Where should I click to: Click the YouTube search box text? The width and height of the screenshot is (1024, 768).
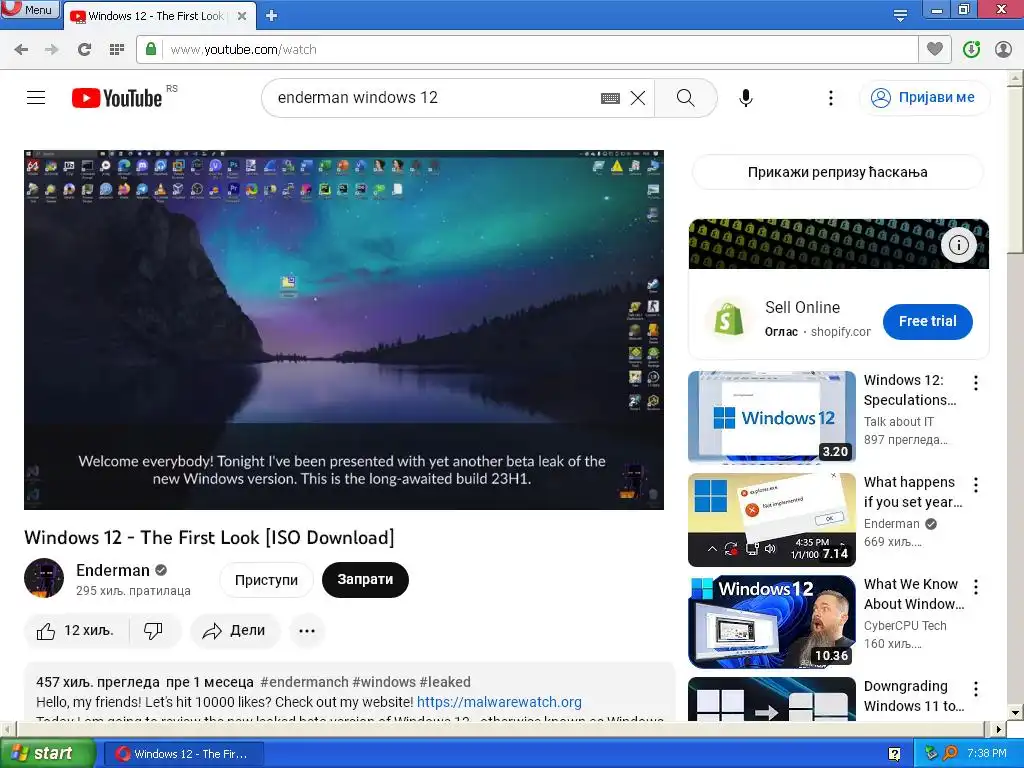[x=357, y=97]
